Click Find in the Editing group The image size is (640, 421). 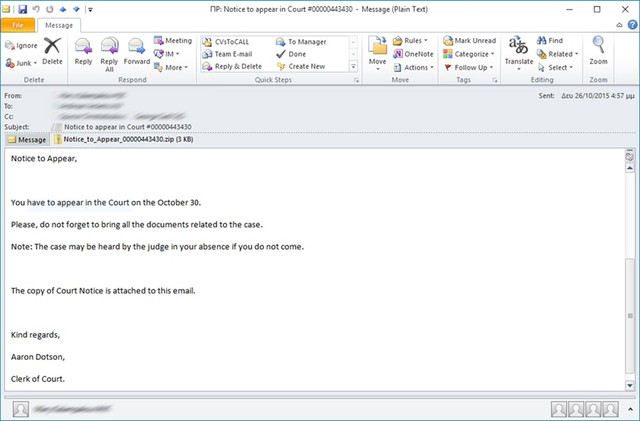550,40
